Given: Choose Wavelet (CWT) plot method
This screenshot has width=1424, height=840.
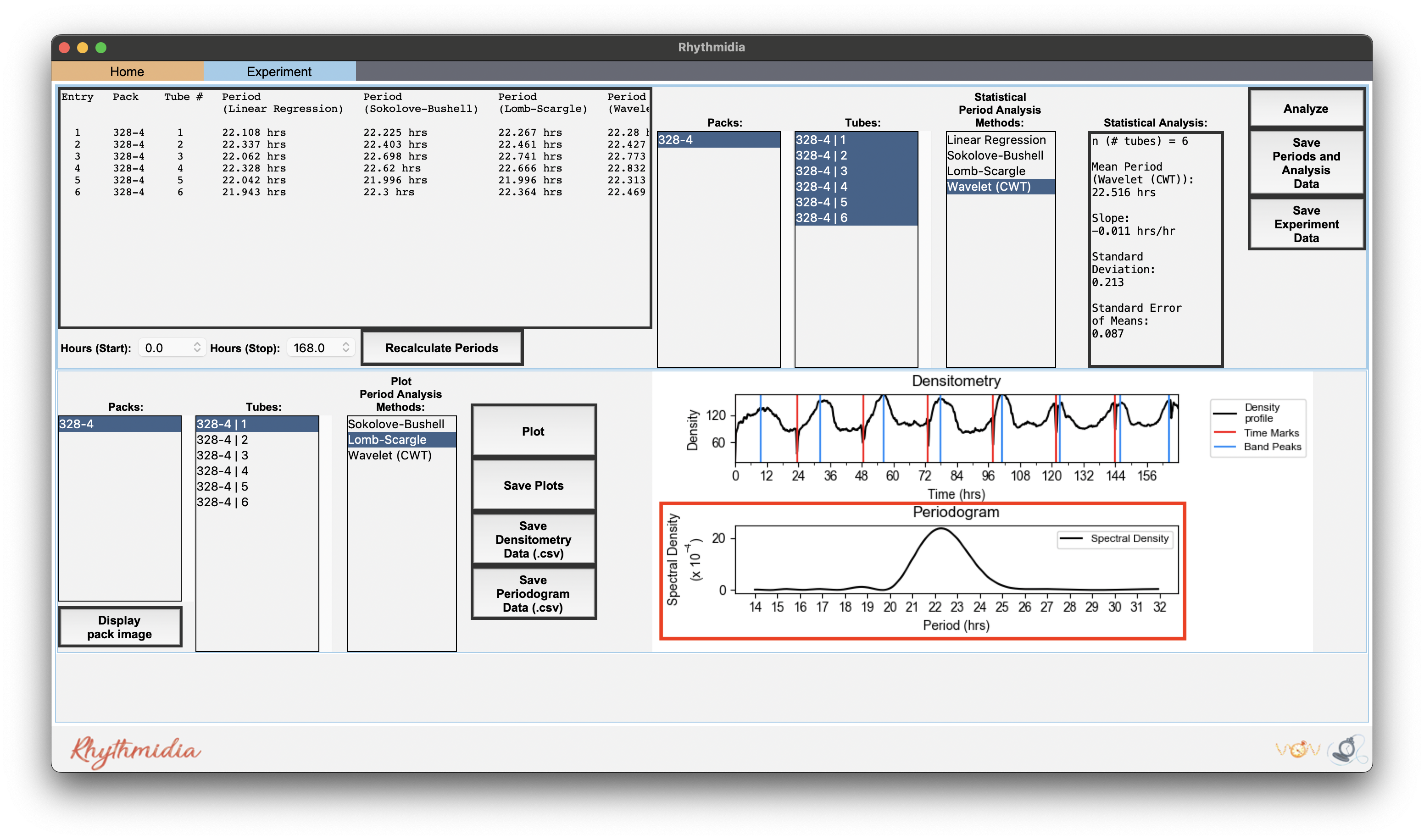Looking at the screenshot, I should (x=401, y=454).
